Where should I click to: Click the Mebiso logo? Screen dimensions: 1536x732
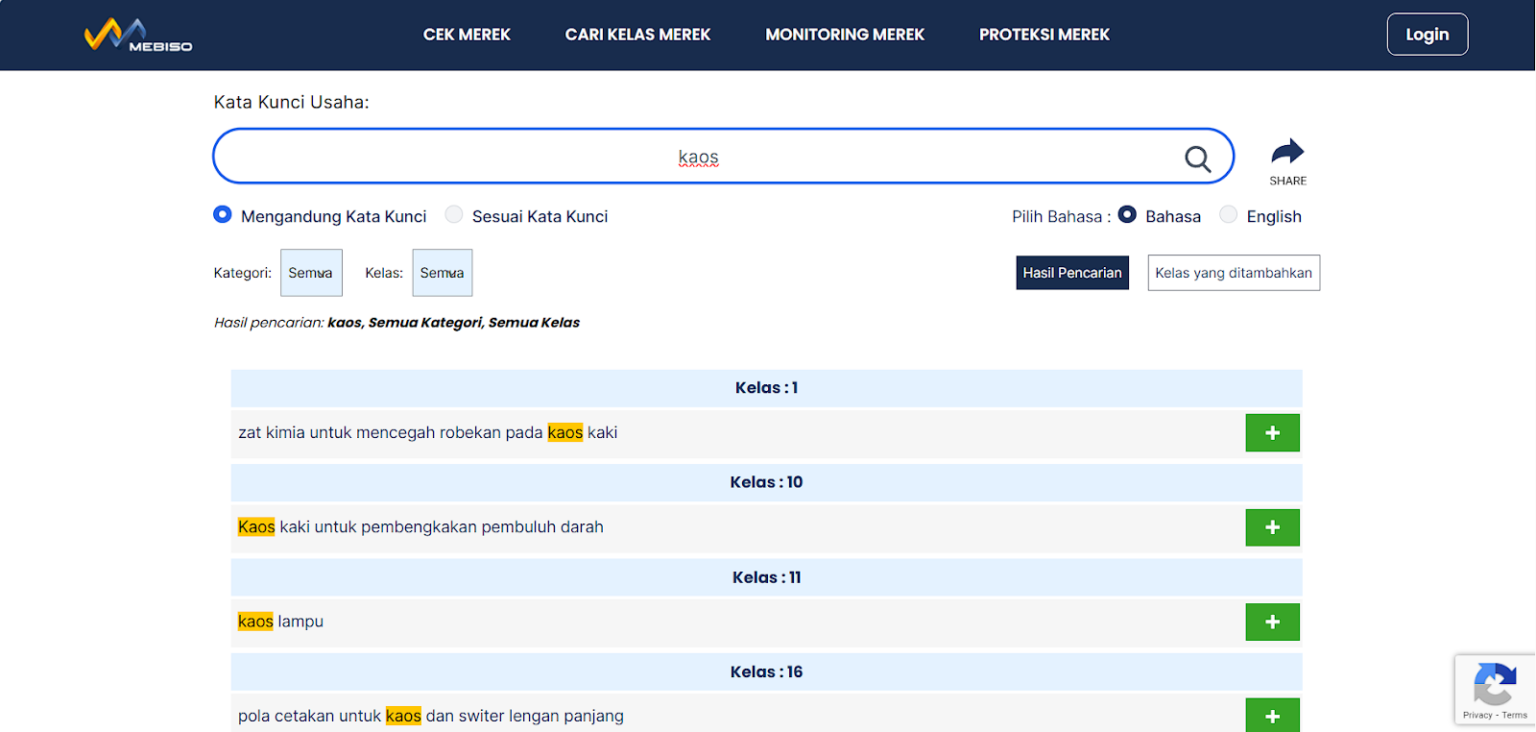point(138,35)
